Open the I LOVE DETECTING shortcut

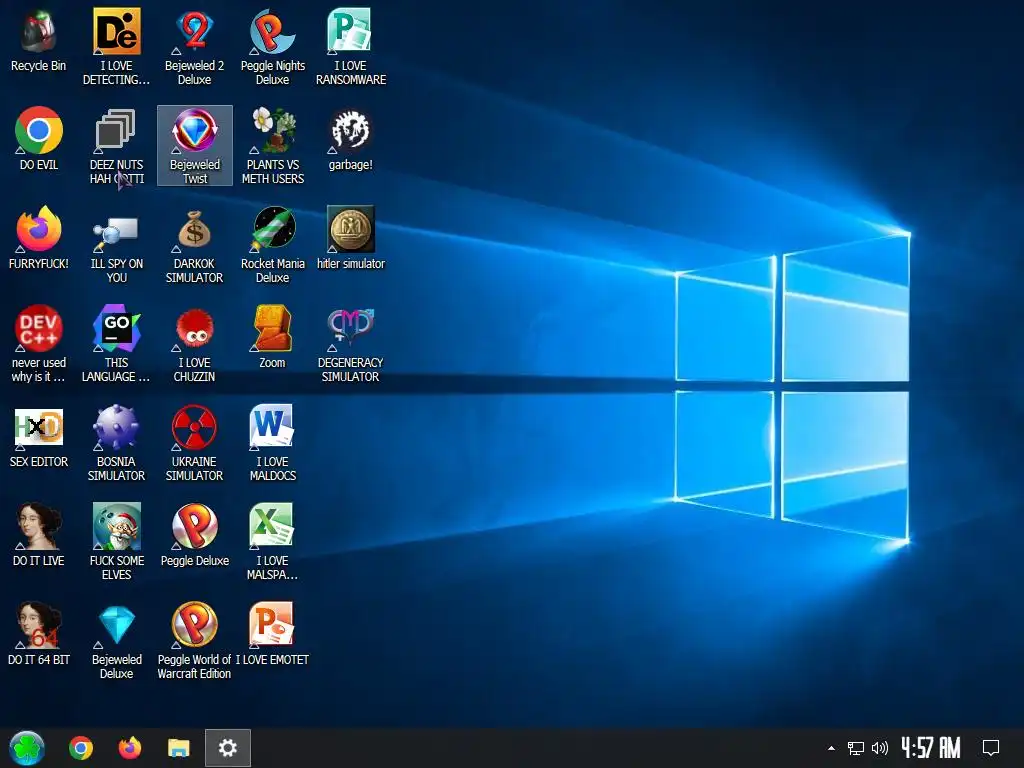click(116, 47)
